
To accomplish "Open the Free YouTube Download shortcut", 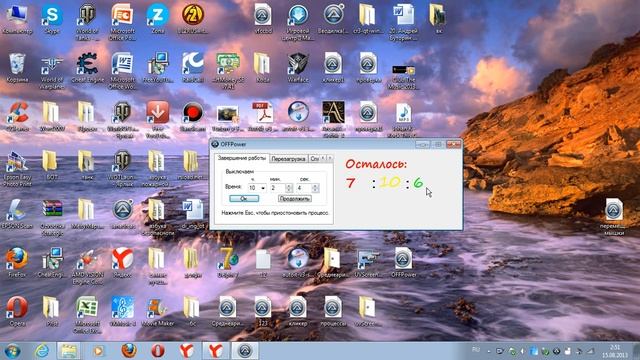I will (x=157, y=120).
